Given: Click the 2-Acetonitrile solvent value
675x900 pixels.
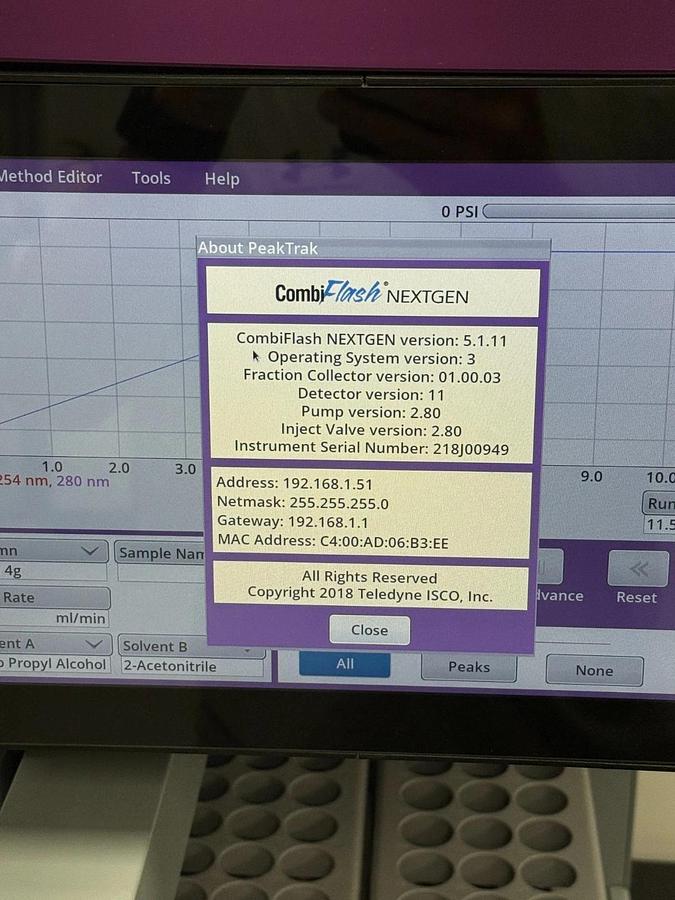Looking at the screenshot, I should tap(192, 666).
